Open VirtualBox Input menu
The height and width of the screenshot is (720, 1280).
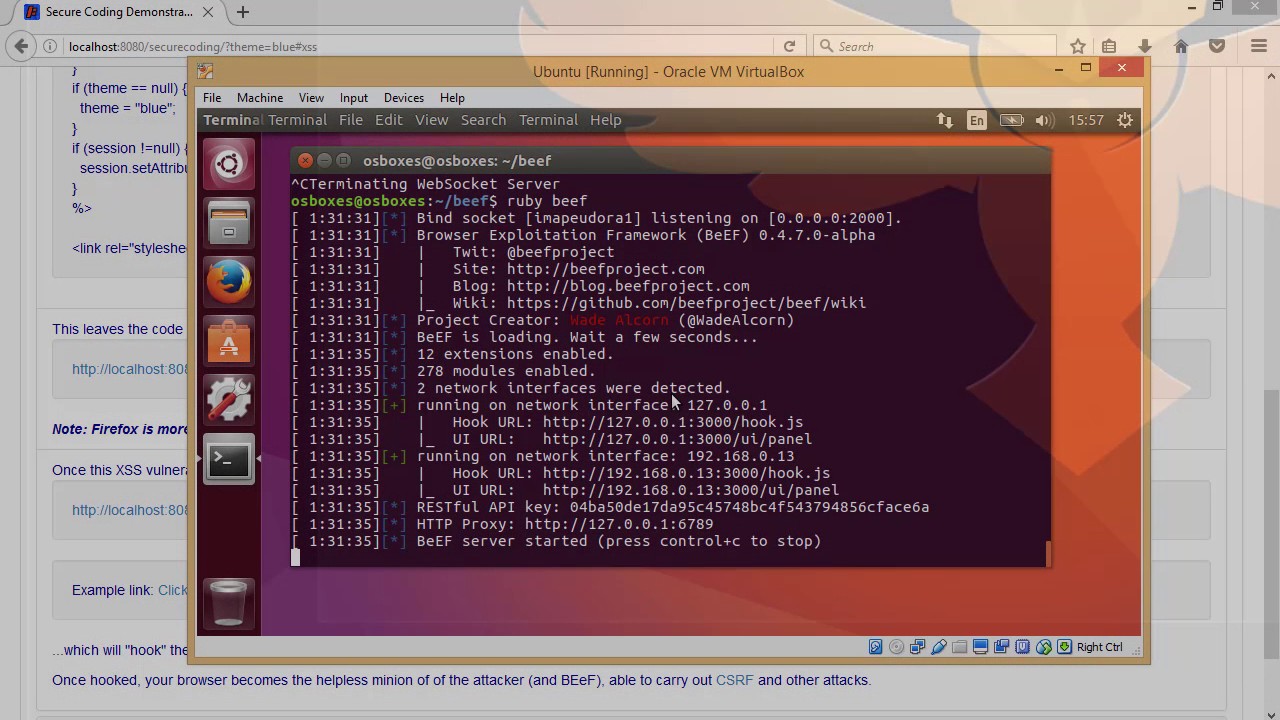354,98
